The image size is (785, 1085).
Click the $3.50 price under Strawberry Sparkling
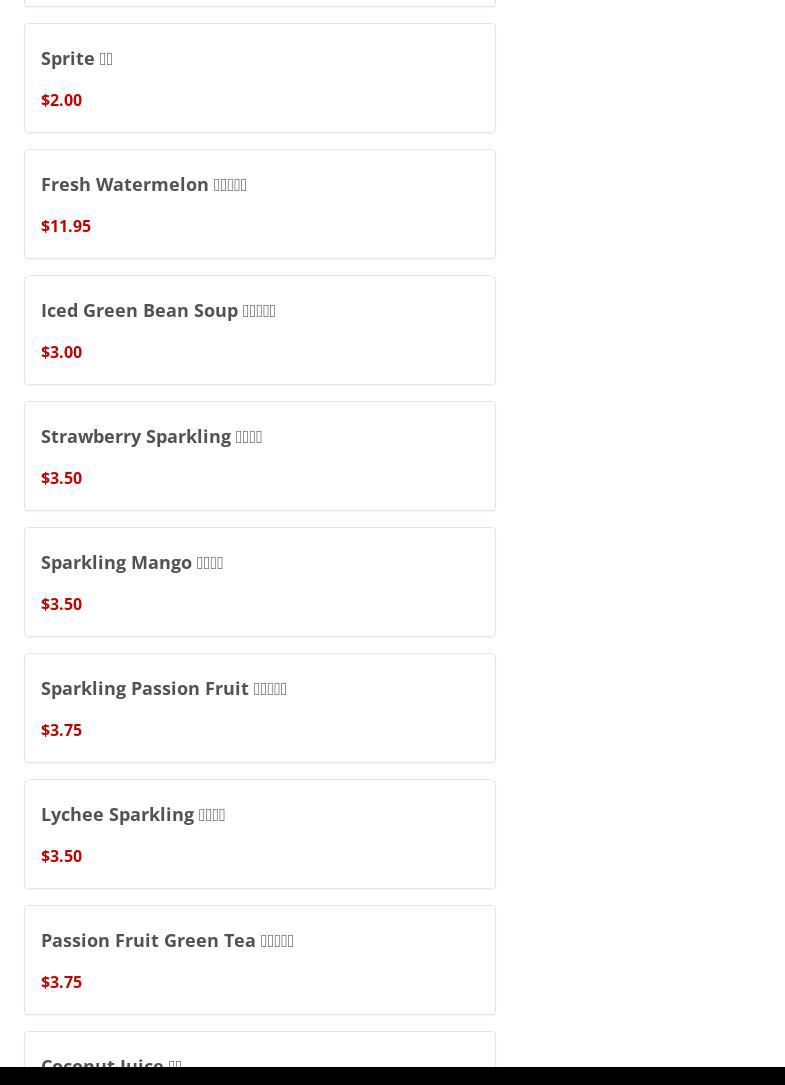[x=61, y=478]
